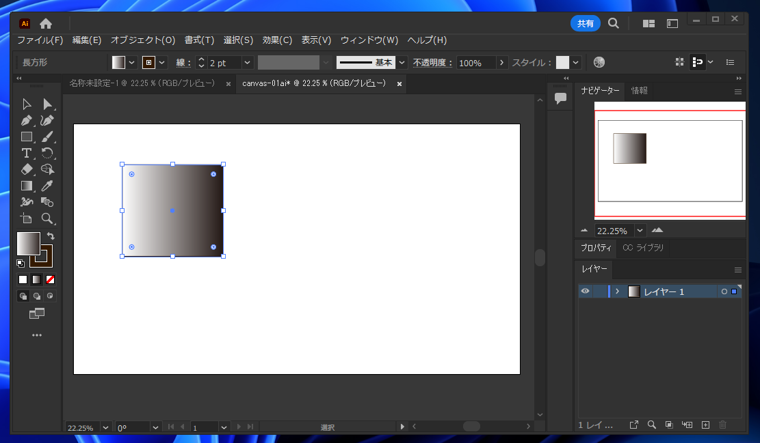Reset to default fill and stroke
Image resolution: width=760 pixels, height=443 pixels.
pyautogui.click(x=20, y=264)
